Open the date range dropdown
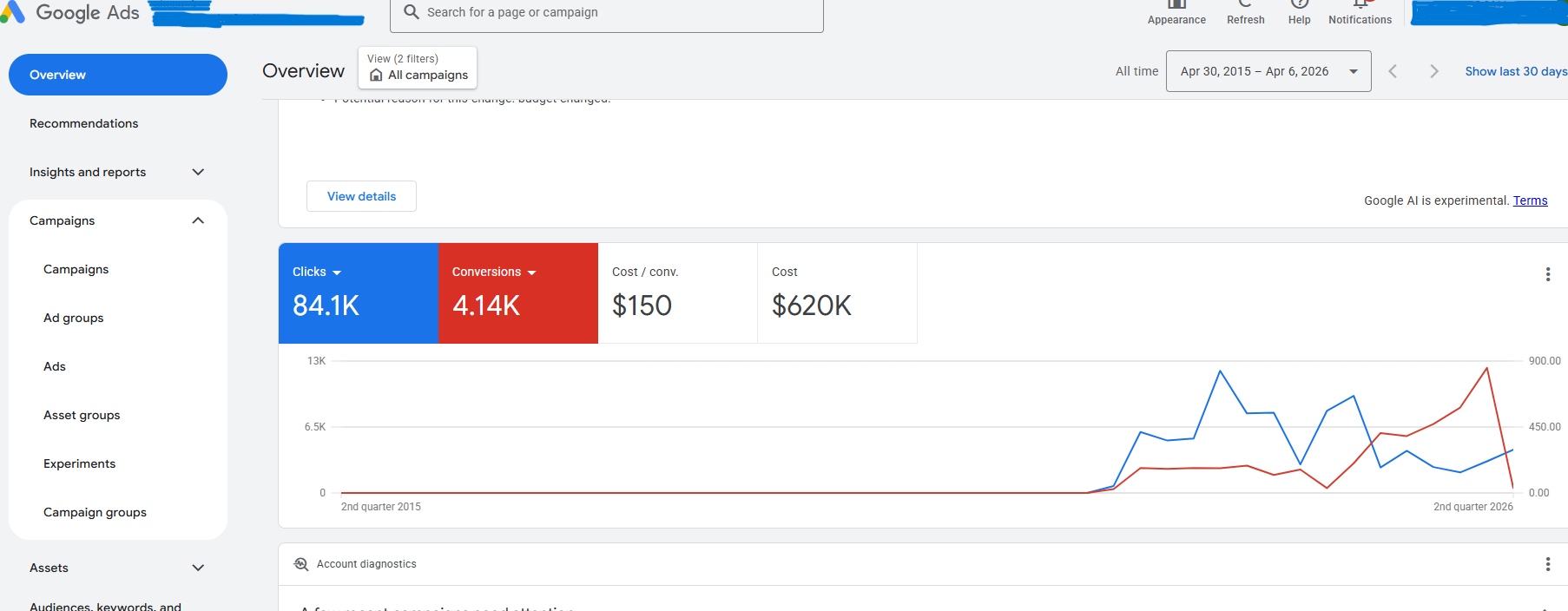The height and width of the screenshot is (611, 1568). pyautogui.click(x=1268, y=71)
